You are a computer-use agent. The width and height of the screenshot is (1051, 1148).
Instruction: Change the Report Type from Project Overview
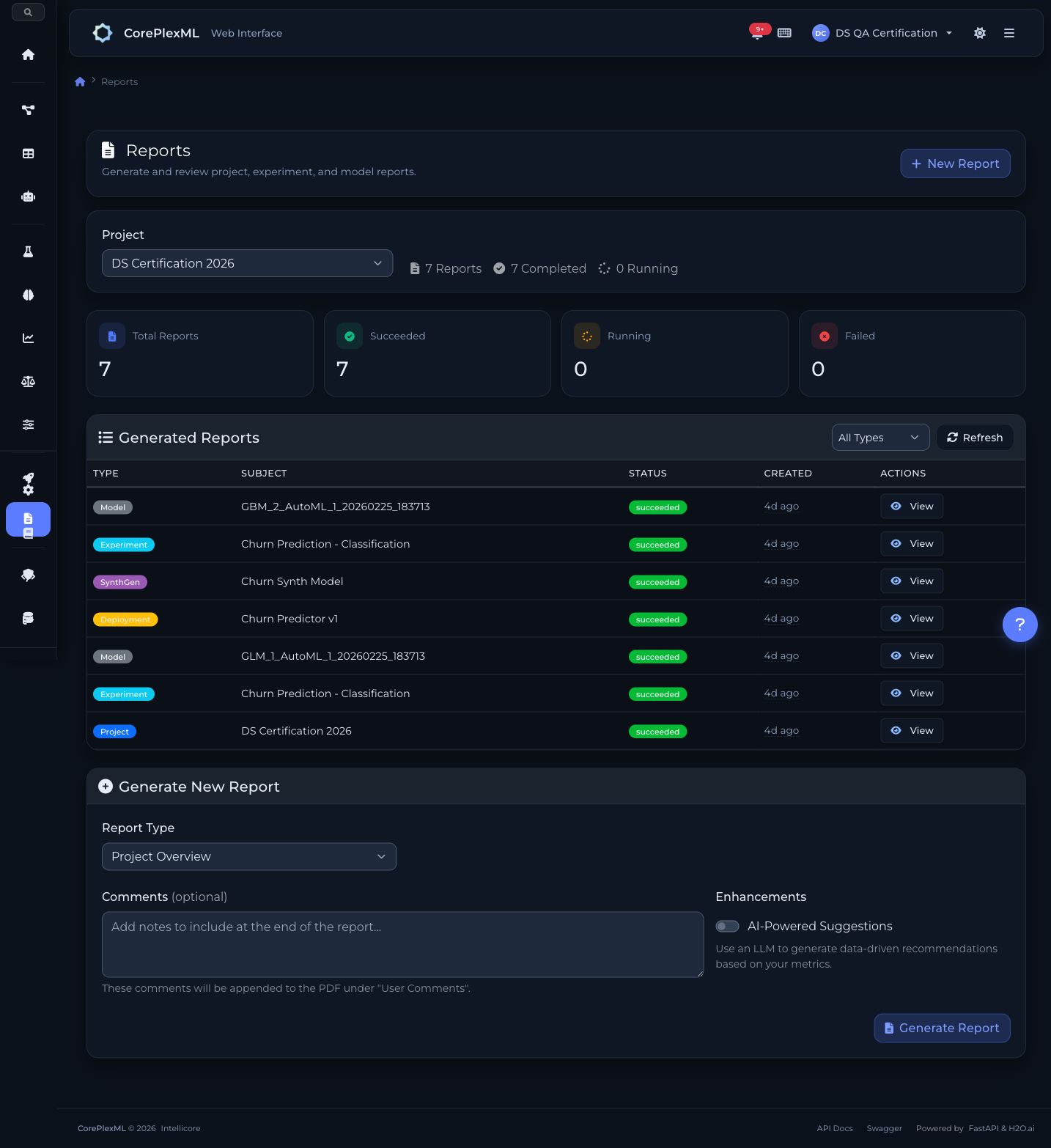coord(248,856)
